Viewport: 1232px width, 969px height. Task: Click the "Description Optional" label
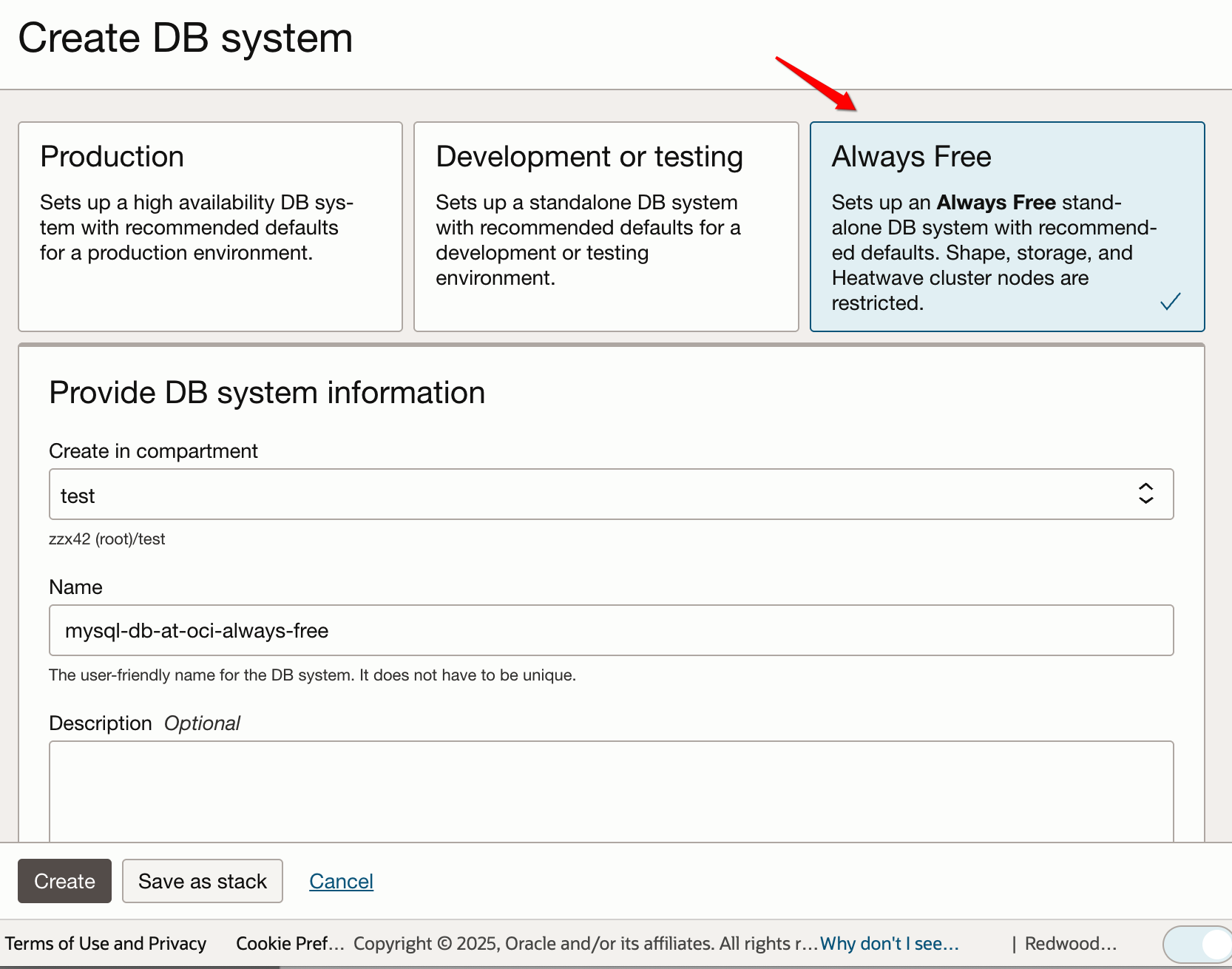[x=144, y=723]
